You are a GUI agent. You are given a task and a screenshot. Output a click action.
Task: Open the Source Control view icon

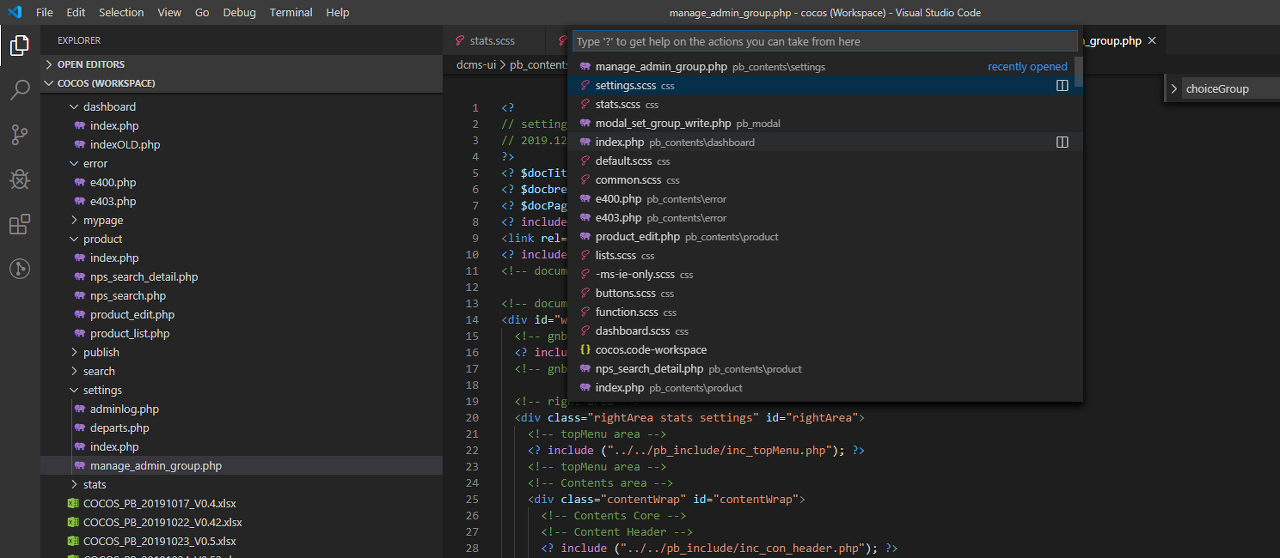pos(19,134)
